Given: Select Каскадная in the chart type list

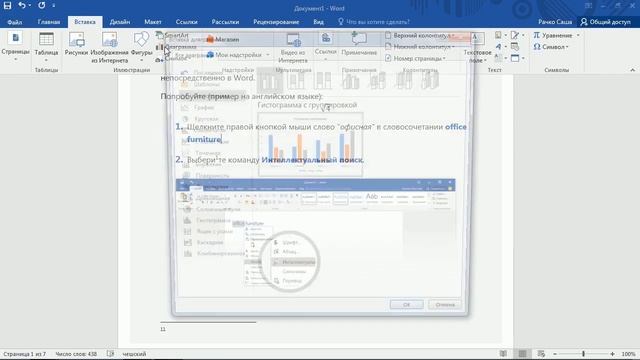Looking at the screenshot, I should pyautogui.click(x=204, y=242).
